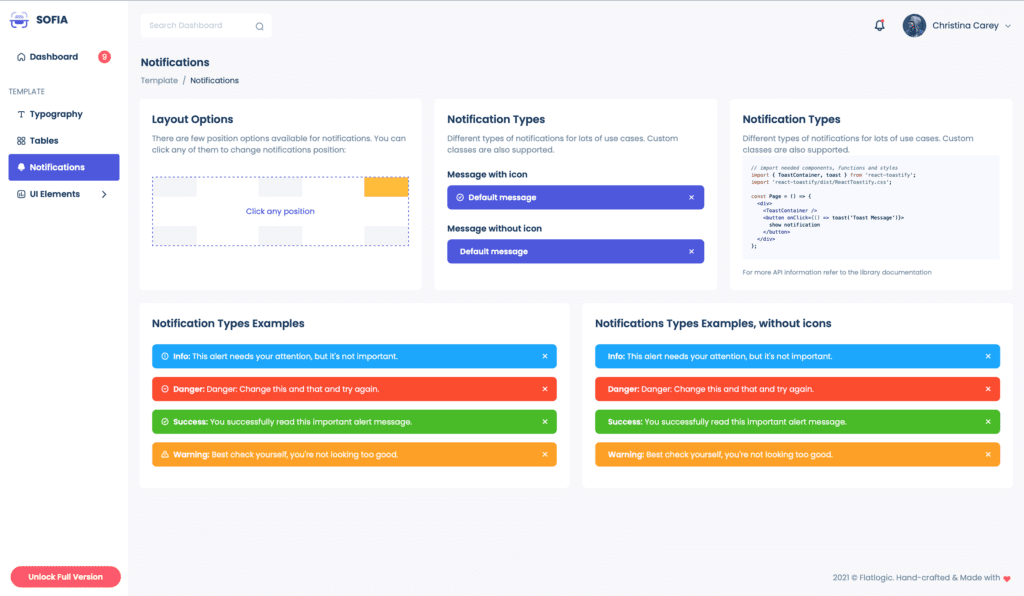Open the Typography sidebar item

pyautogui.click(x=63, y=114)
